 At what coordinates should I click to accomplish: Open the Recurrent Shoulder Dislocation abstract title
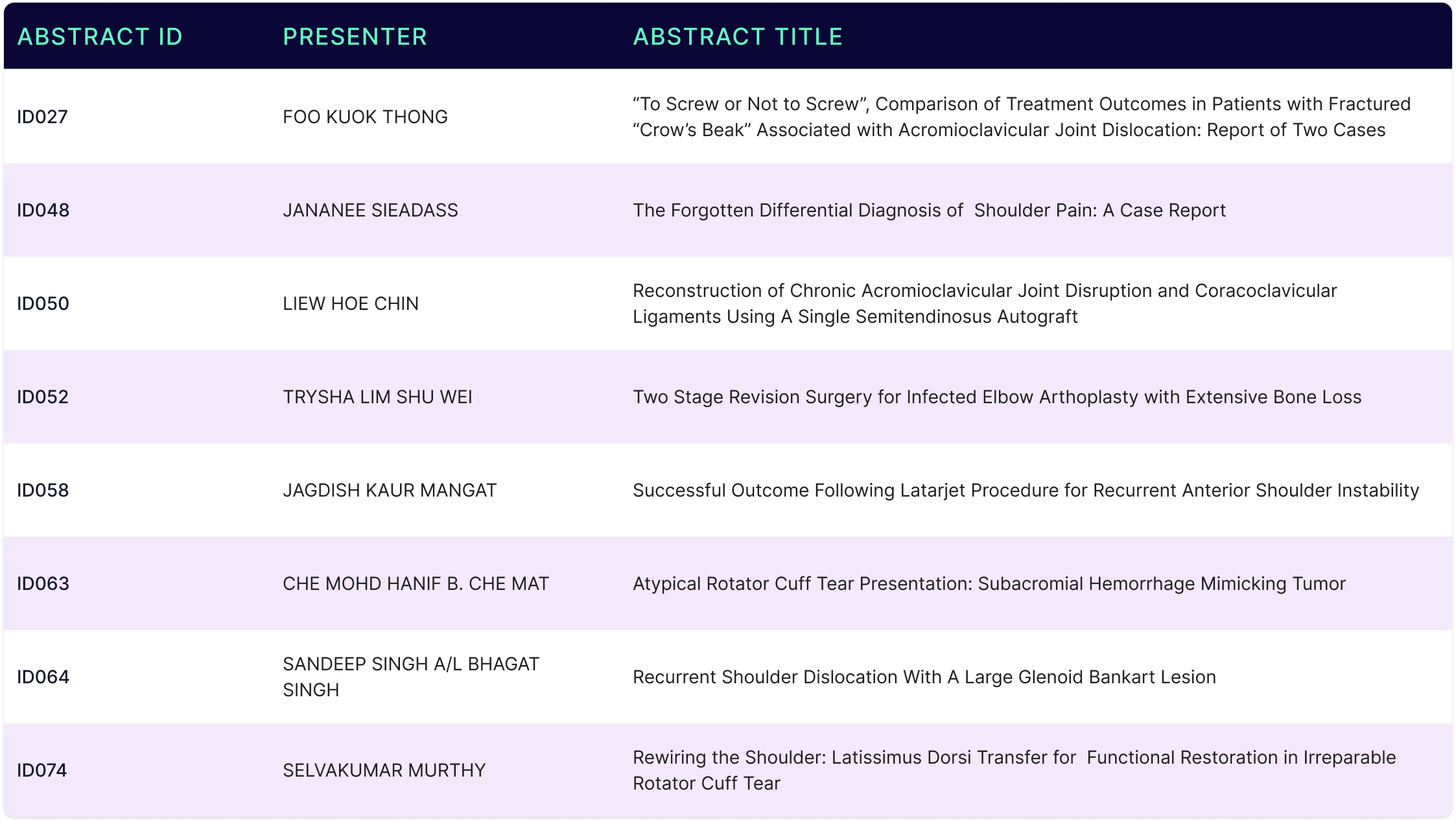tap(924, 677)
